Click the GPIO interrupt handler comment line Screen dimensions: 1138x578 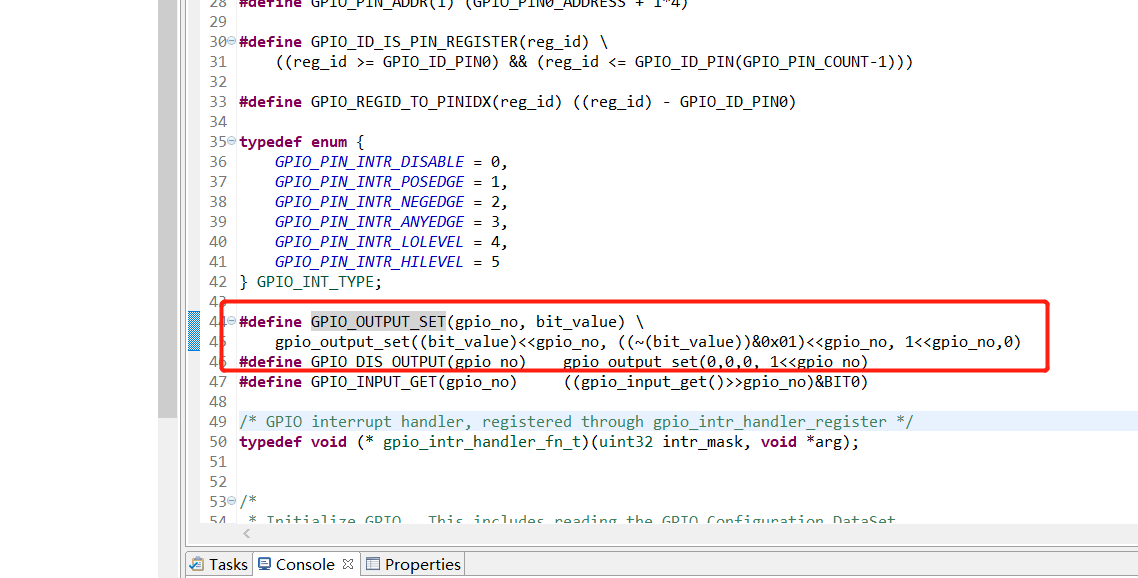click(x=576, y=422)
